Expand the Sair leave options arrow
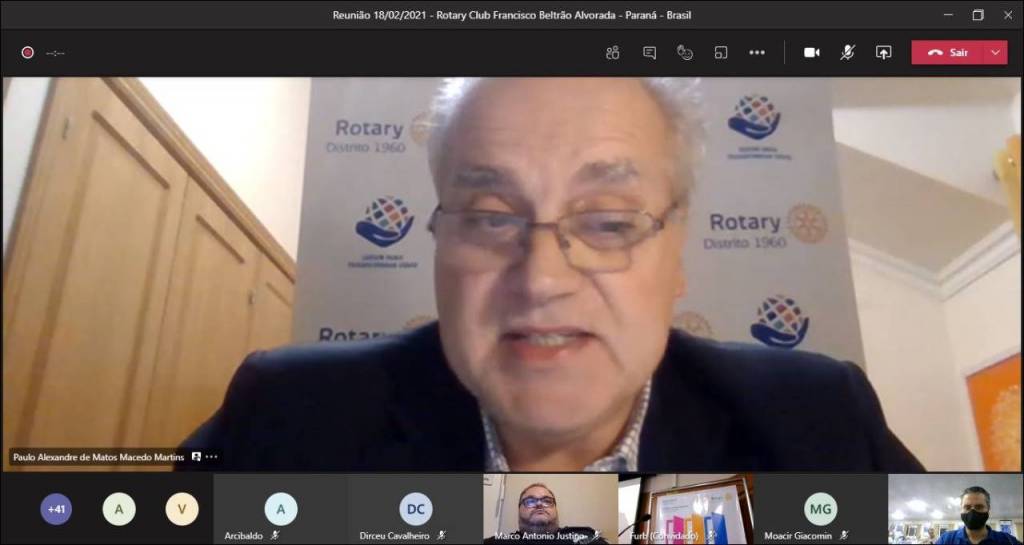Viewport: 1024px width, 545px height. pyautogui.click(x=995, y=53)
